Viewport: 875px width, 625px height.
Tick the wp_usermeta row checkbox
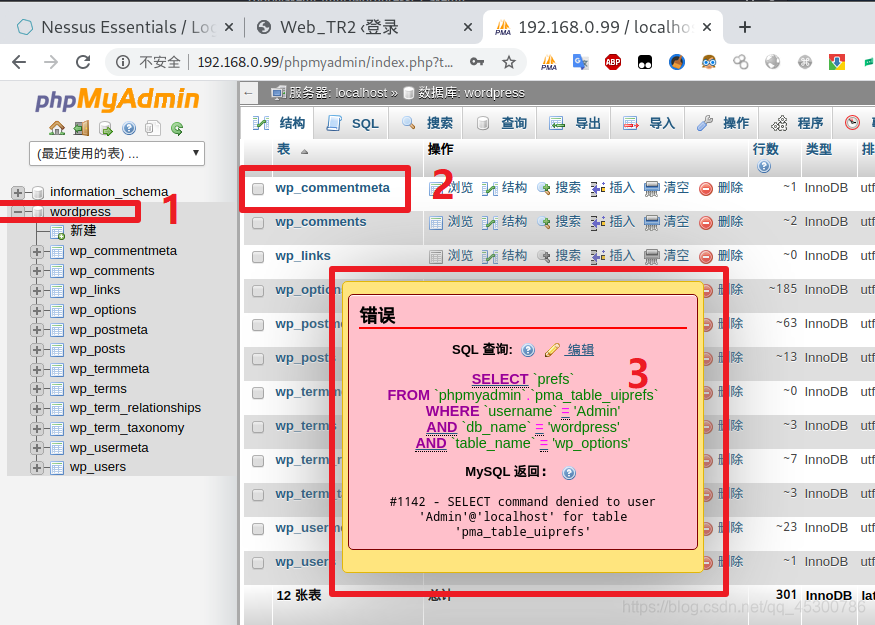(x=258, y=528)
